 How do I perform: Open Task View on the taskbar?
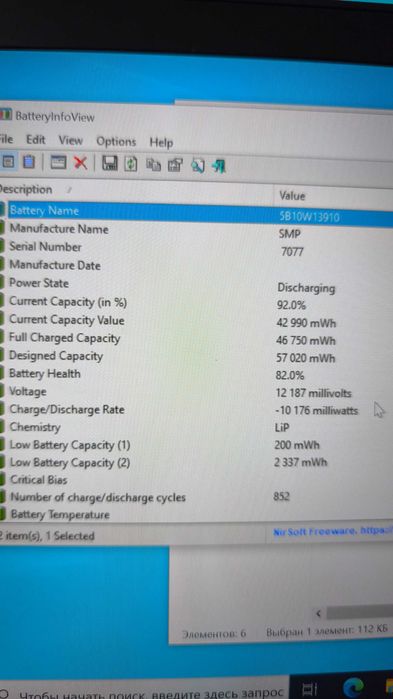pyautogui.click(x=309, y=690)
